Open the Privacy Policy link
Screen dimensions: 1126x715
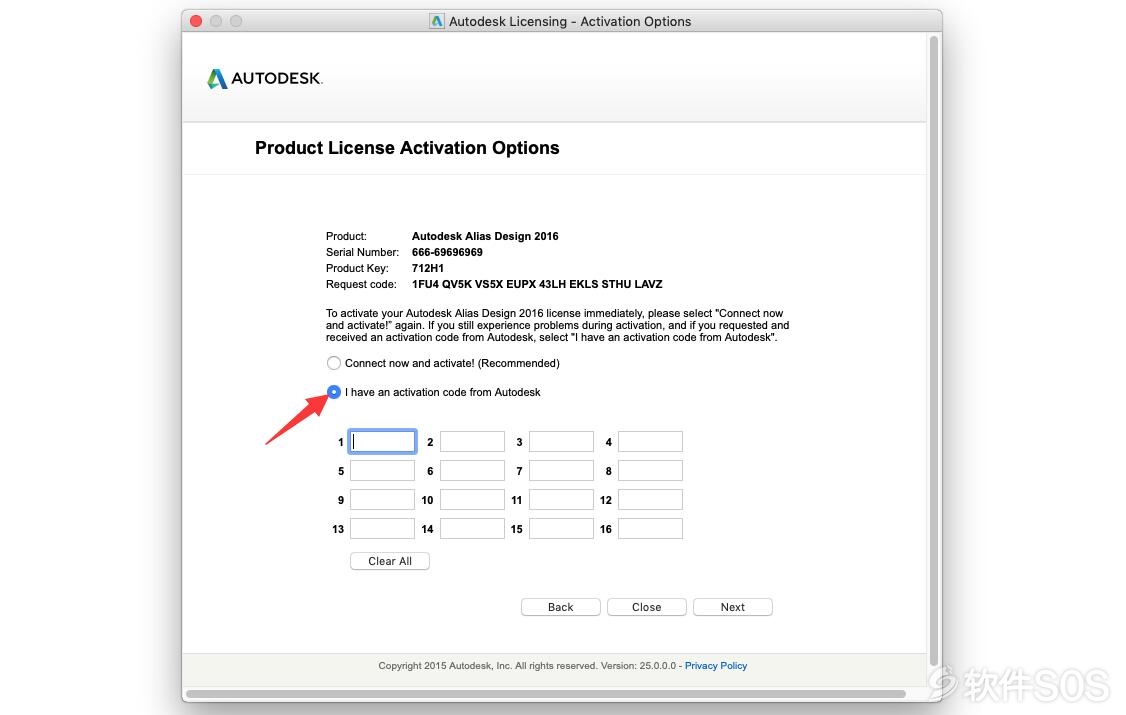point(716,666)
